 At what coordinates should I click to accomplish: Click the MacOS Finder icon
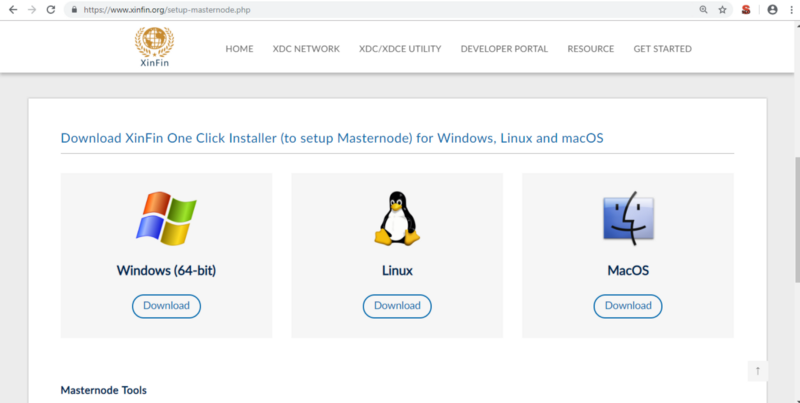628,218
